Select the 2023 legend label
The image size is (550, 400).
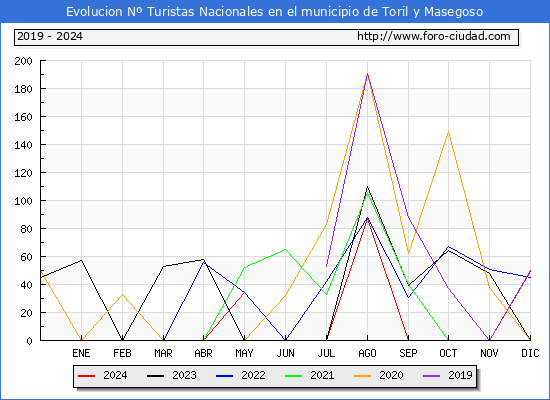[x=184, y=375]
